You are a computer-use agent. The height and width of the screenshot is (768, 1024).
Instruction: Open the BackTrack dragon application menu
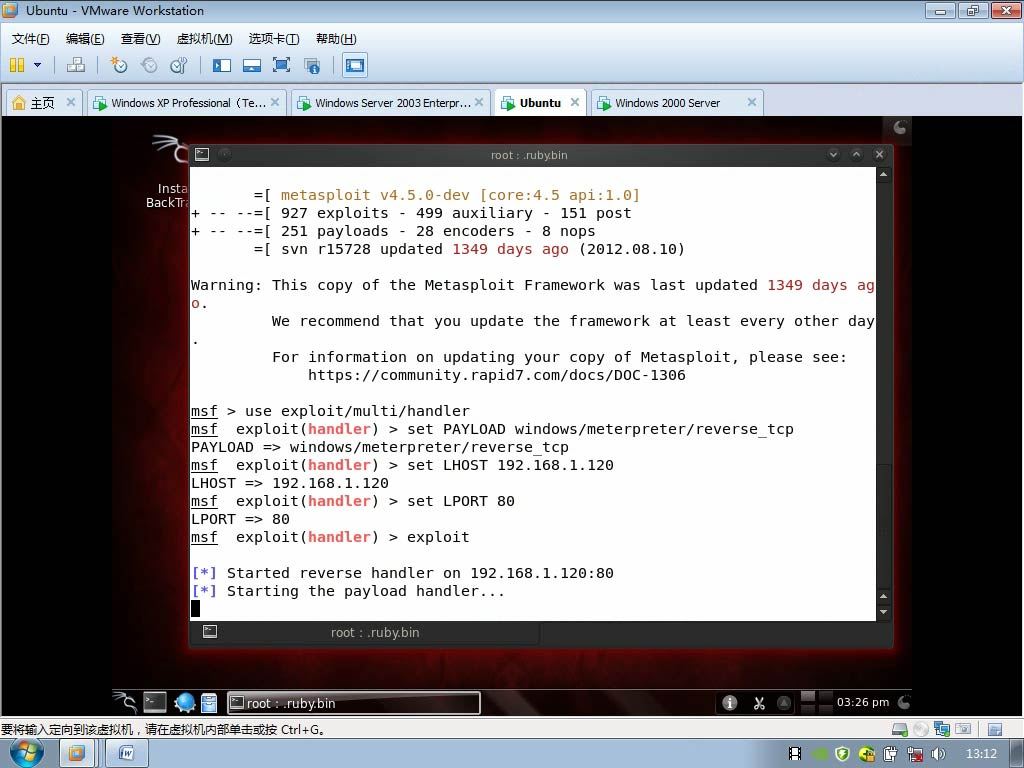pyautogui.click(x=125, y=703)
